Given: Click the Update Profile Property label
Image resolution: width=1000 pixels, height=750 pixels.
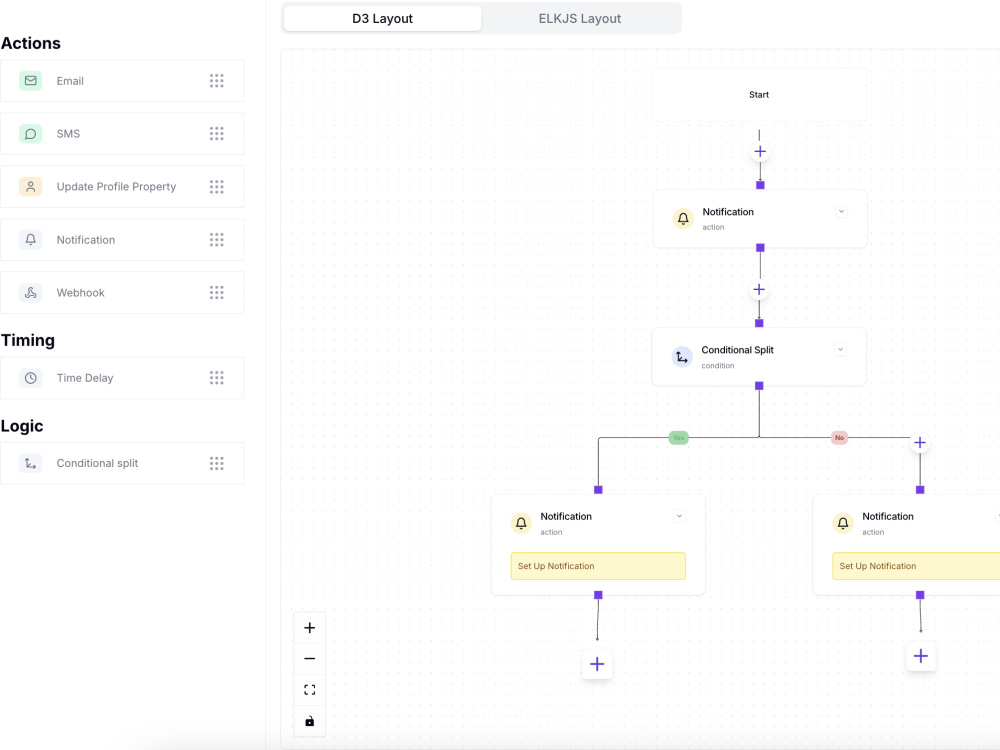Looking at the screenshot, I should point(116,187).
